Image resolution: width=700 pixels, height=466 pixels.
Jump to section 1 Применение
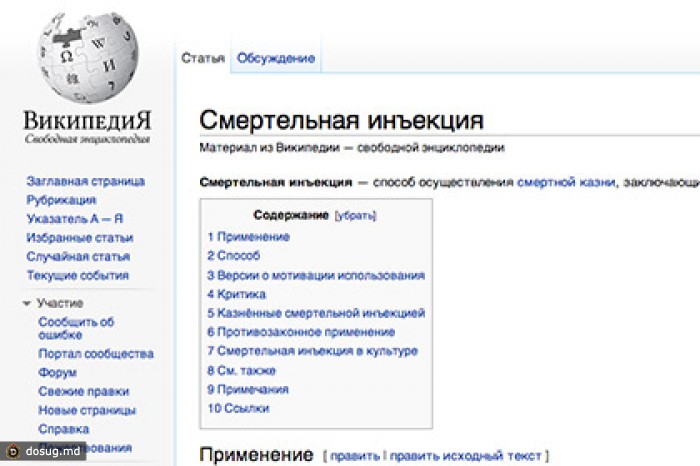tap(249, 237)
